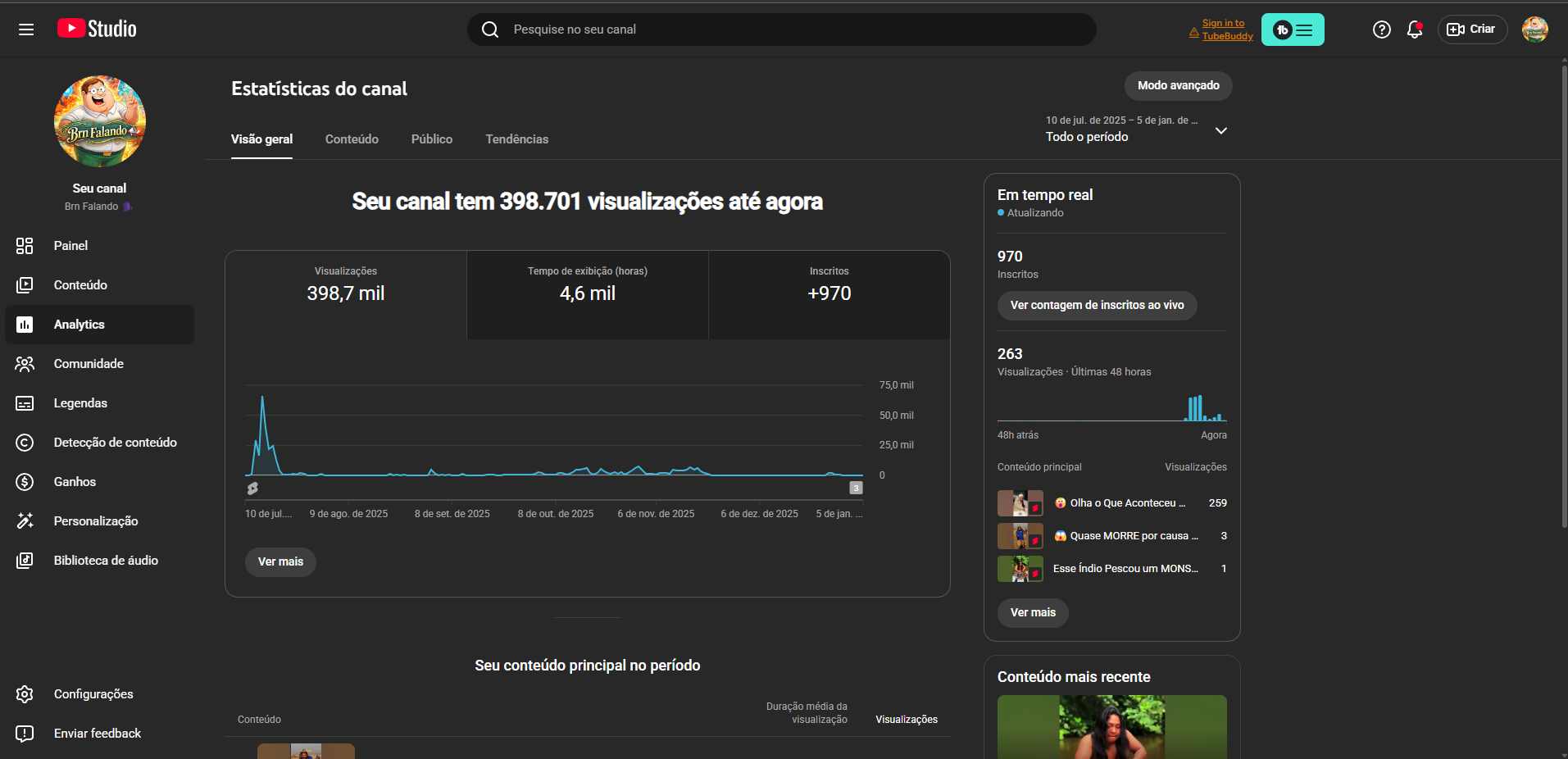Click the Personalização magic wand icon
The image size is (1568, 759).
pyautogui.click(x=25, y=521)
